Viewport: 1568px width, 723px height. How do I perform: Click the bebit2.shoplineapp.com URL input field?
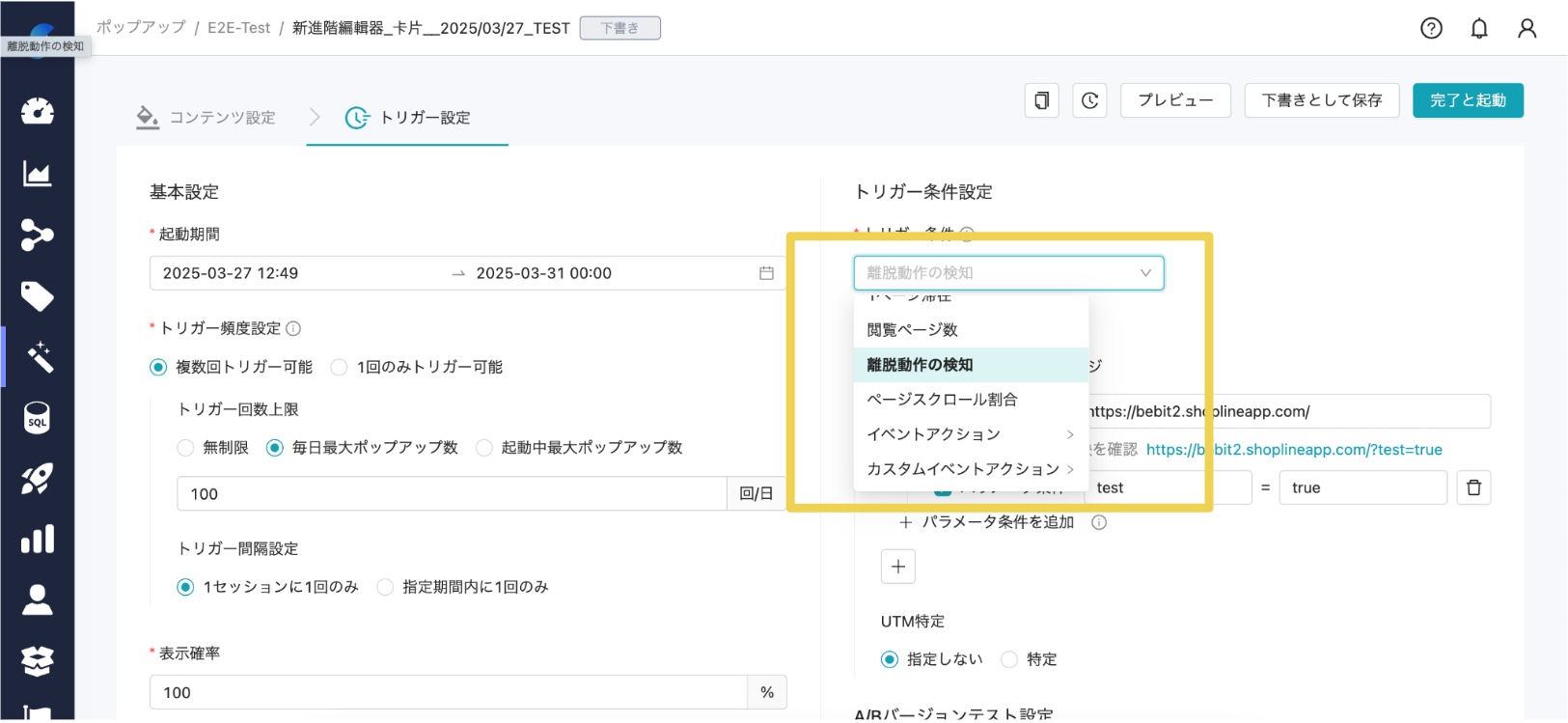point(1289,411)
